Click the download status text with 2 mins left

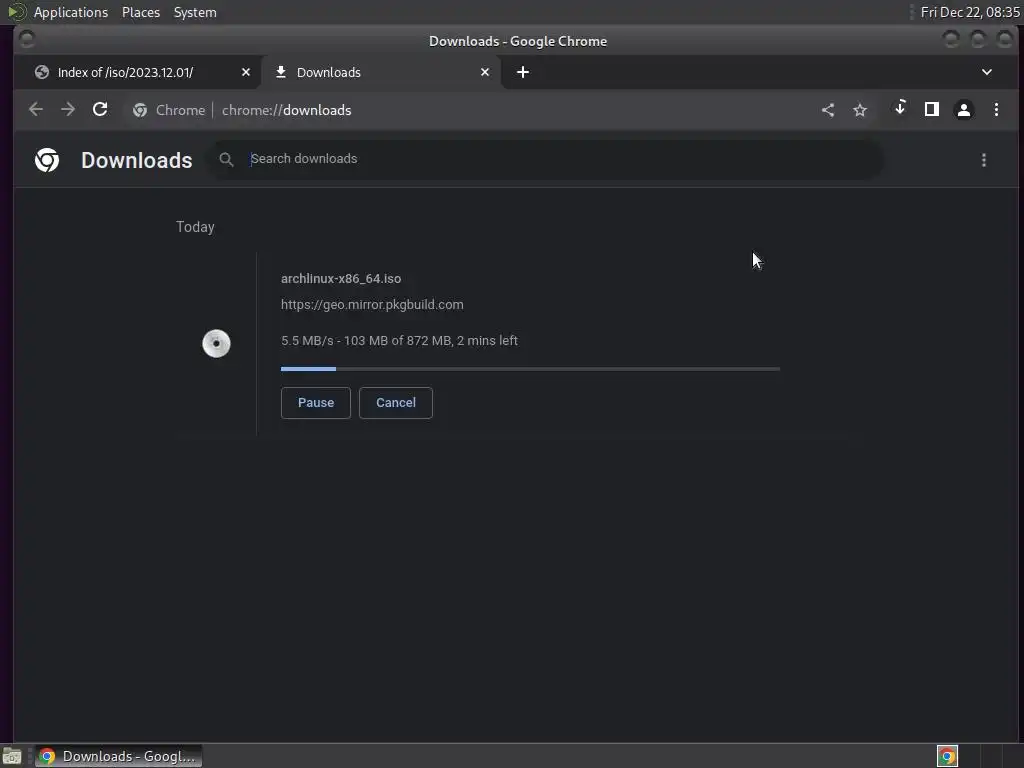pos(399,340)
